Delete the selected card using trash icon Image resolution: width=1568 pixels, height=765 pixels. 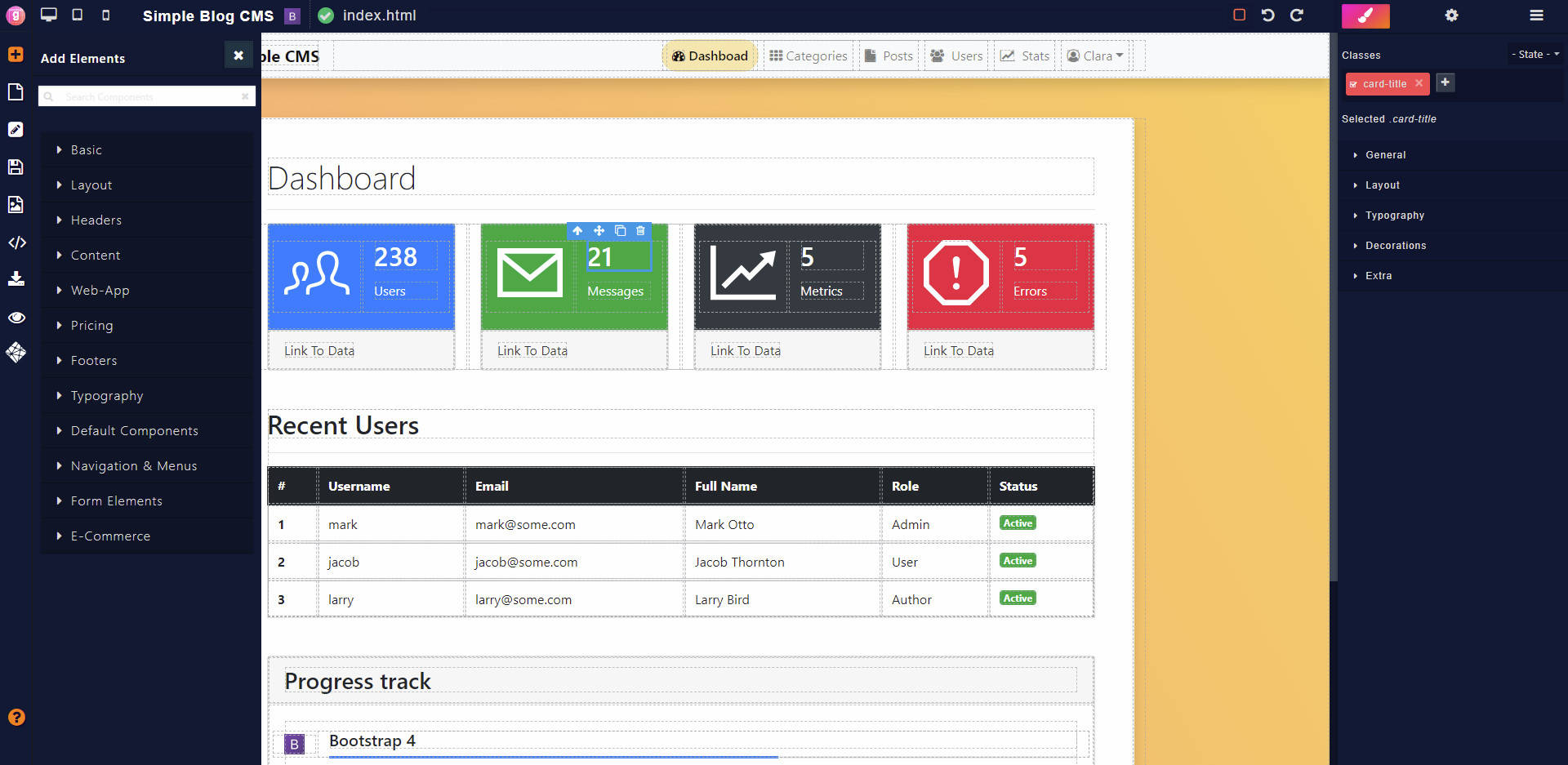(641, 231)
